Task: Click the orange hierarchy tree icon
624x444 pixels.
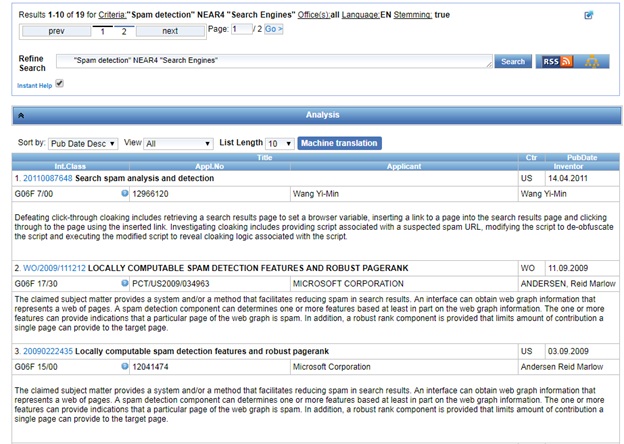Action: pos(592,62)
